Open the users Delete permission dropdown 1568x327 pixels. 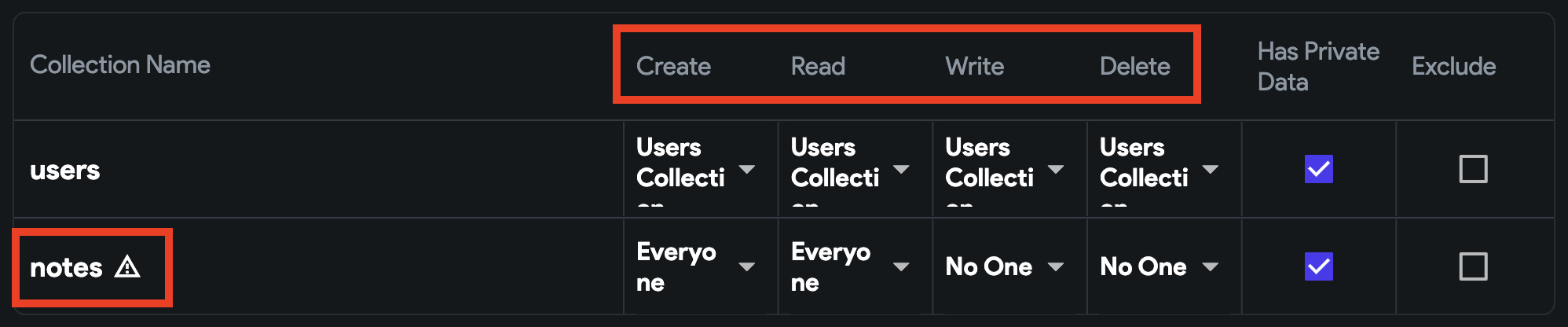coord(1161,170)
